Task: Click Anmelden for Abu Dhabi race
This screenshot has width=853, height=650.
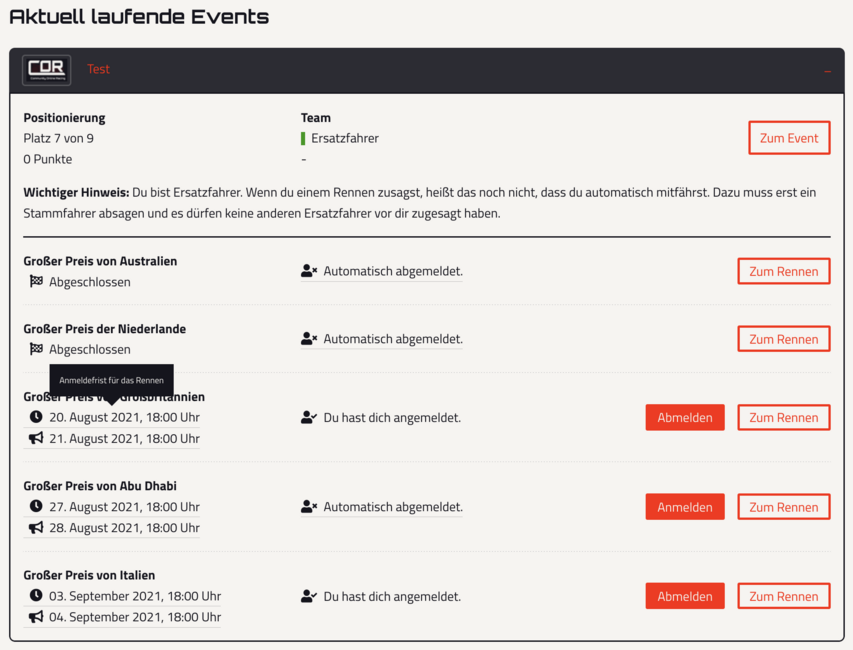Action: pyautogui.click(x=684, y=507)
